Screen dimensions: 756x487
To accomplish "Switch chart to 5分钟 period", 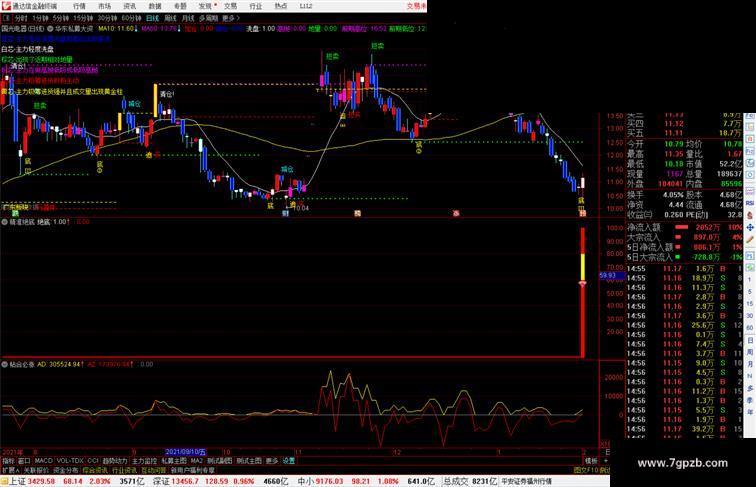I will coord(60,18).
